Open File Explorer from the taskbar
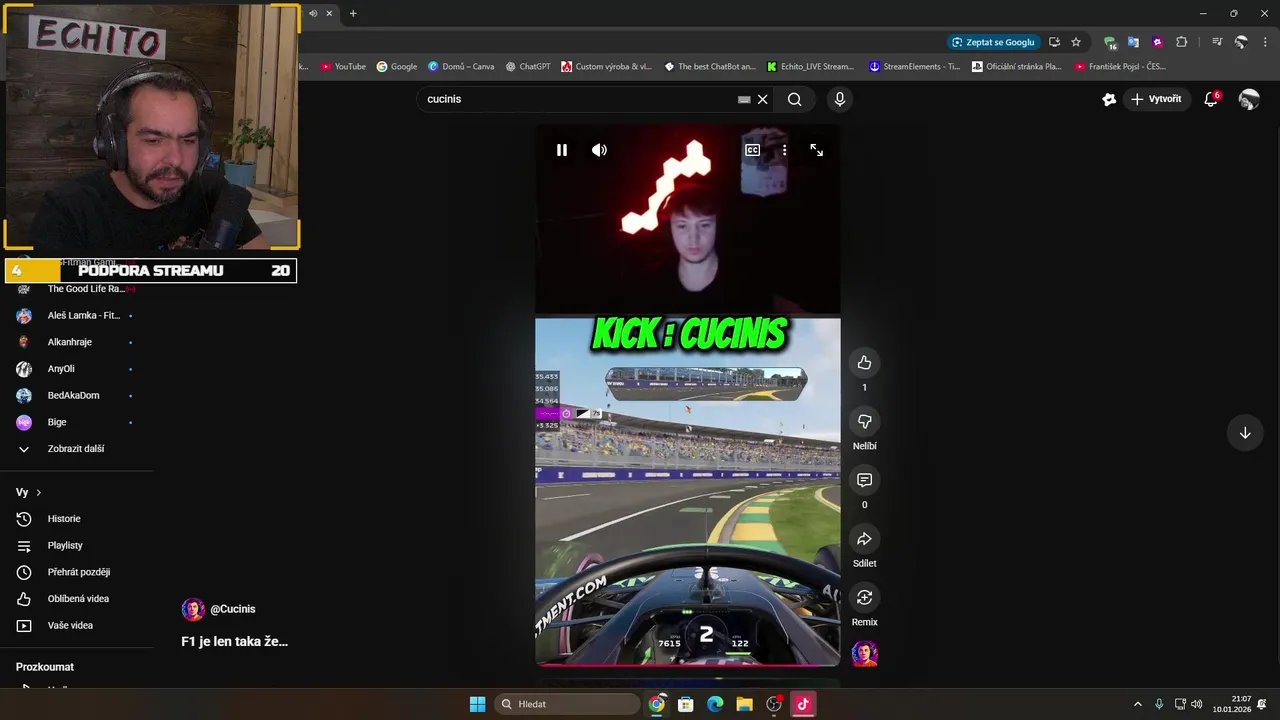 click(744, 704)
